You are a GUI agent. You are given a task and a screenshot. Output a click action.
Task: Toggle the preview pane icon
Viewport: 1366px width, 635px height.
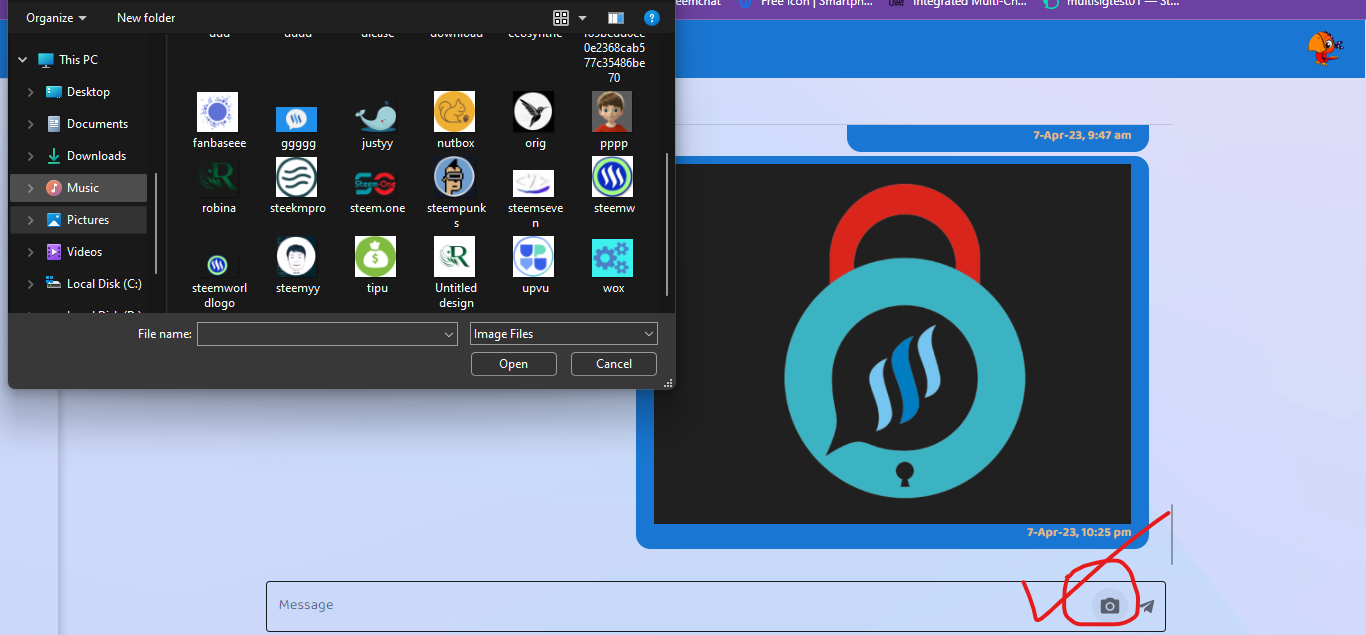(615, 18)
